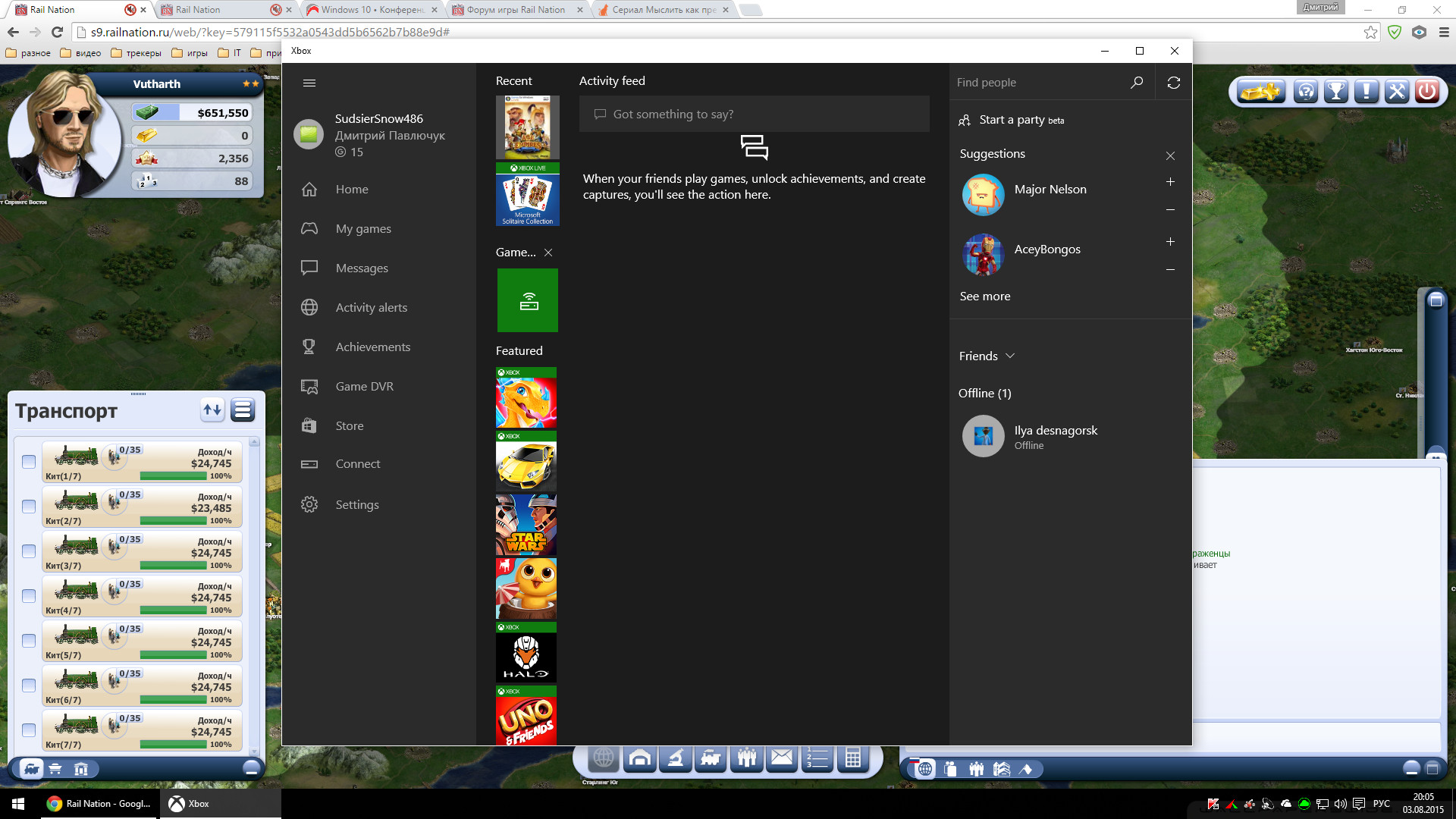Image resolution: width=1456 pixels, height=819 pixels.
Task: Remove AceyBongos suggestion with the minus icon
Action: pyautogui.click(x=1170, y=270)
